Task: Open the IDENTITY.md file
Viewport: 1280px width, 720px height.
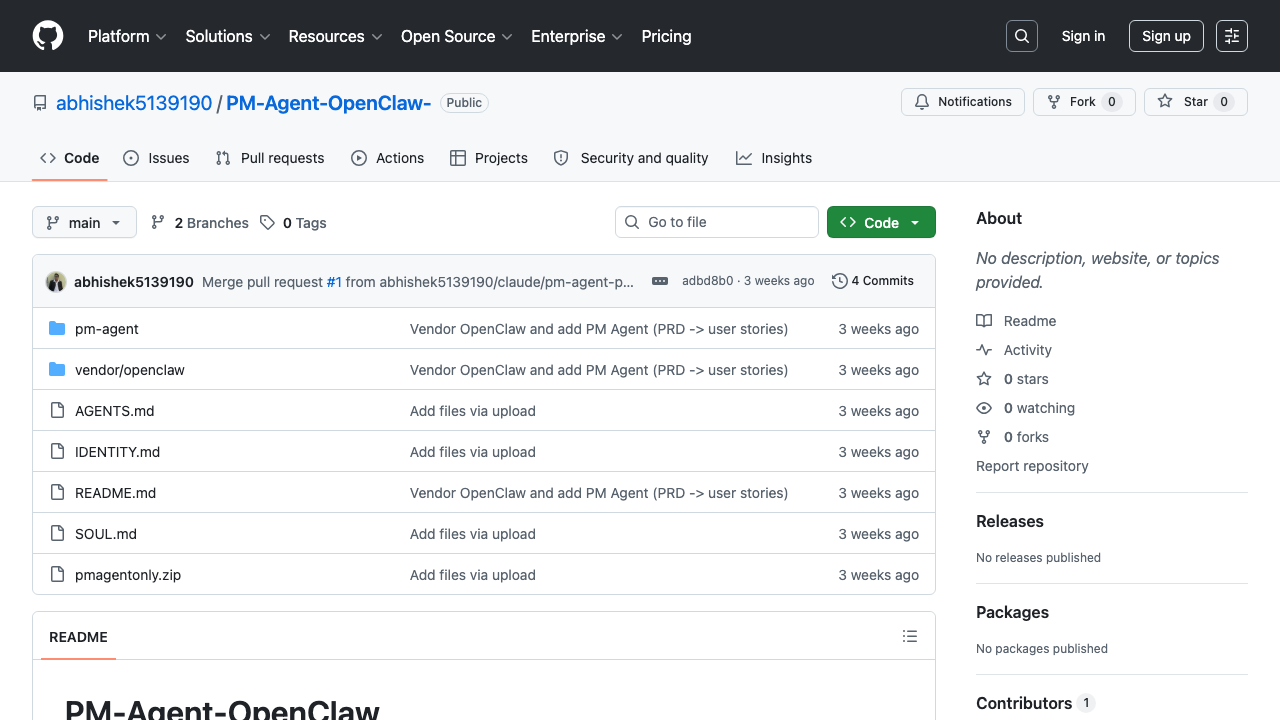Action: [118, 452]
